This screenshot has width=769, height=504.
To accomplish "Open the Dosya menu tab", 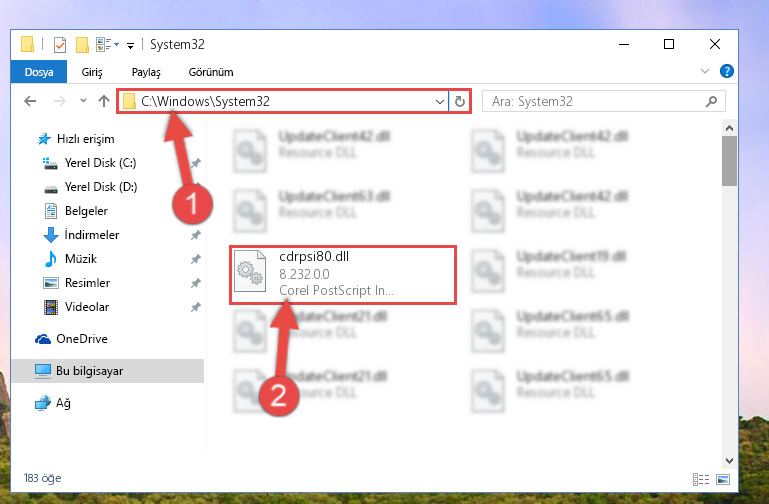I will [39, 72].
